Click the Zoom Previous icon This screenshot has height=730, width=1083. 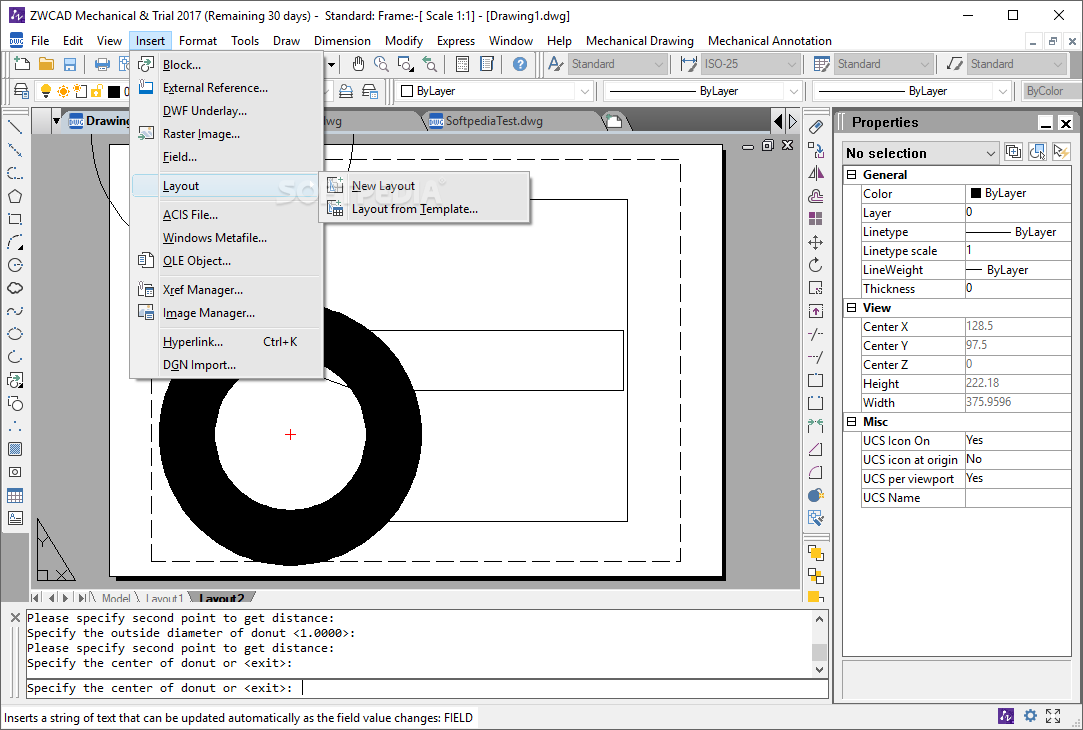click(x=429, y=64)
